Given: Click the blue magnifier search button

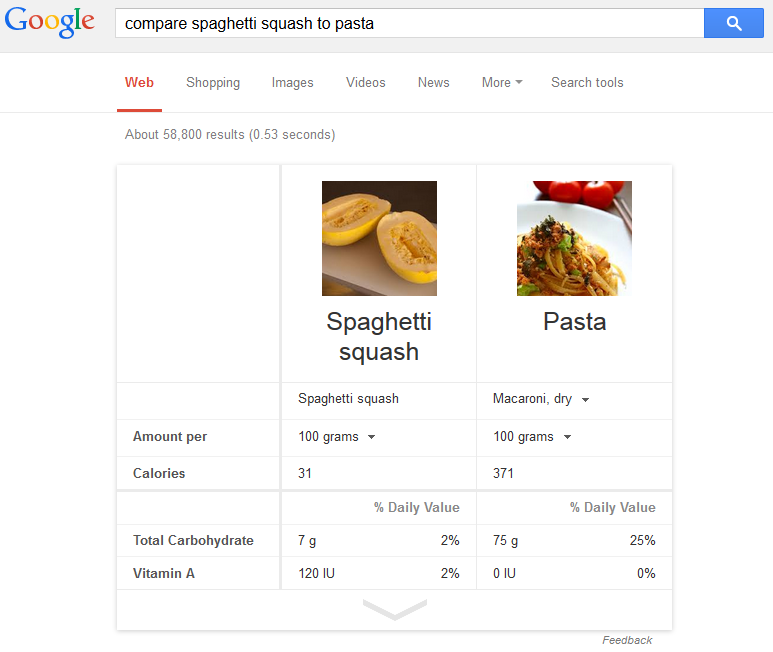Looking at the screenshot, I should pyautogui.click(x=733, y=23).
